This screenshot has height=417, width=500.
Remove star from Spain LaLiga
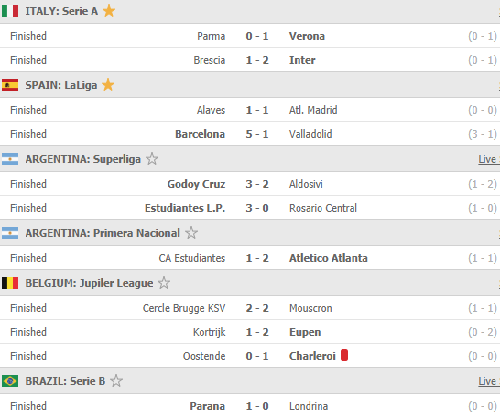pos(108,85)
